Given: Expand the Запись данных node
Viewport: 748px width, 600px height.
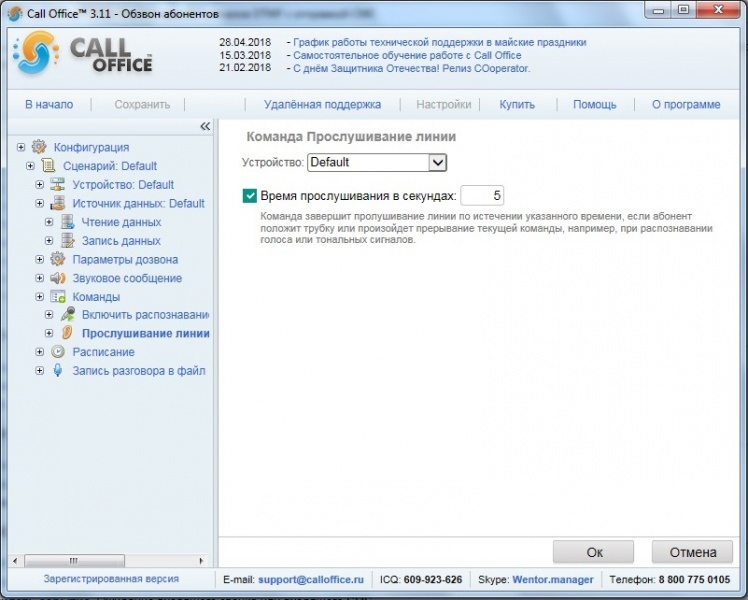Looking at the screenshot, I should click(x=49, y=241).
